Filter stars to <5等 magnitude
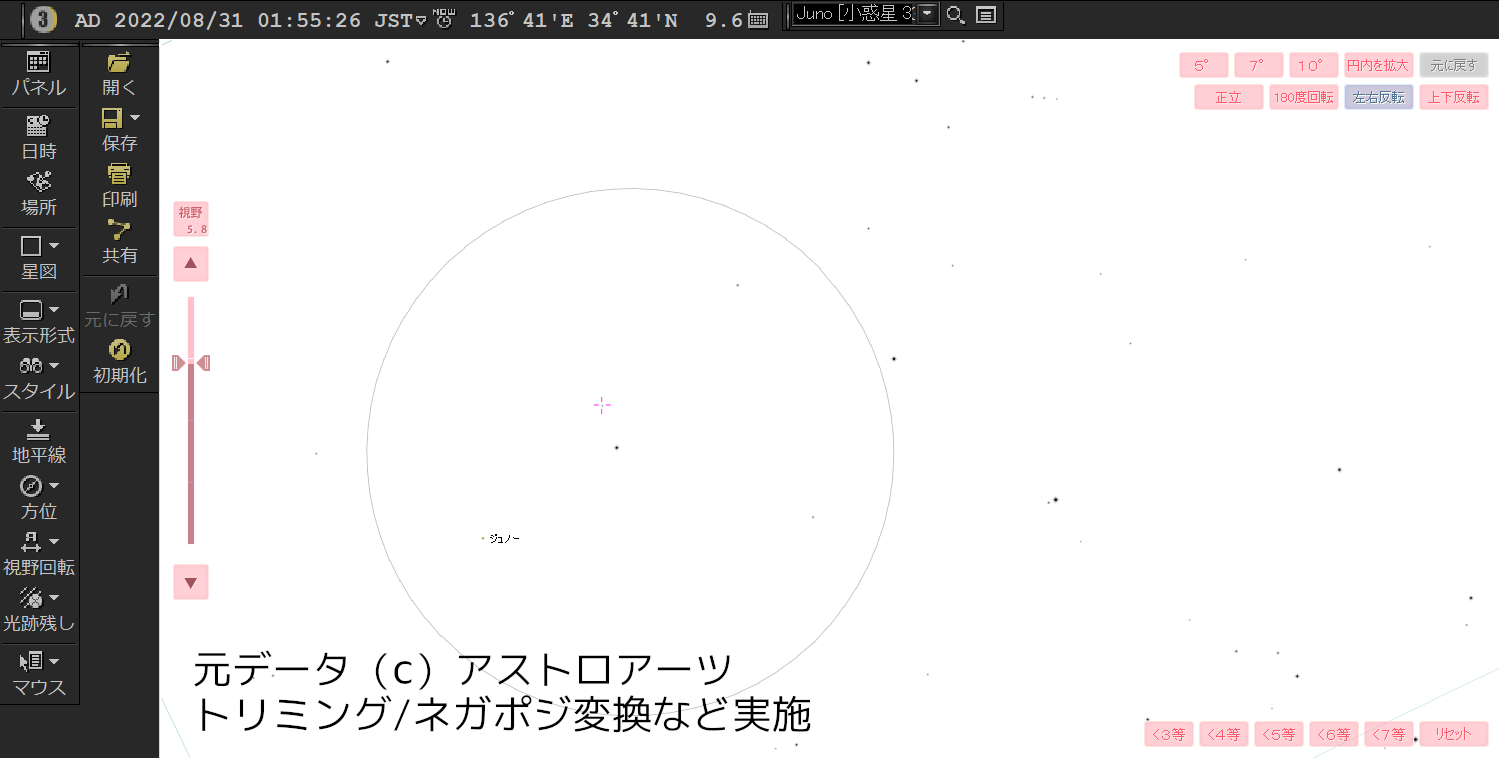 (1279, 734)
